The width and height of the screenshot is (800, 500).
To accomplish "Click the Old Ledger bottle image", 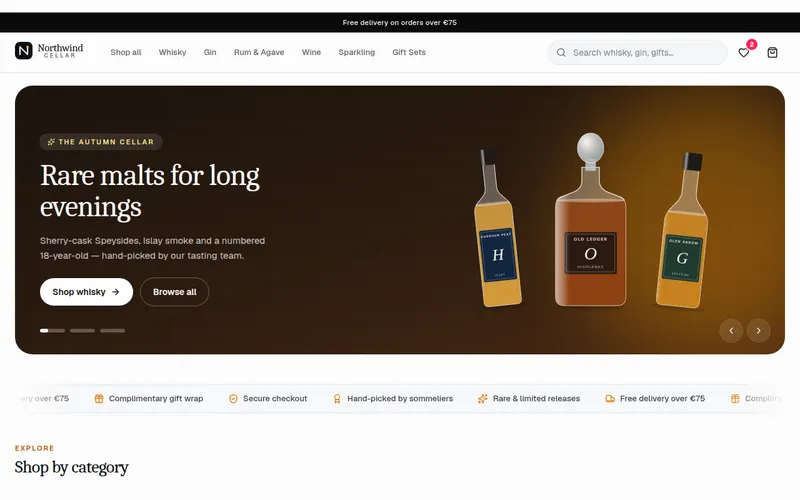I will pyautogui.click(x=590, y=220).
